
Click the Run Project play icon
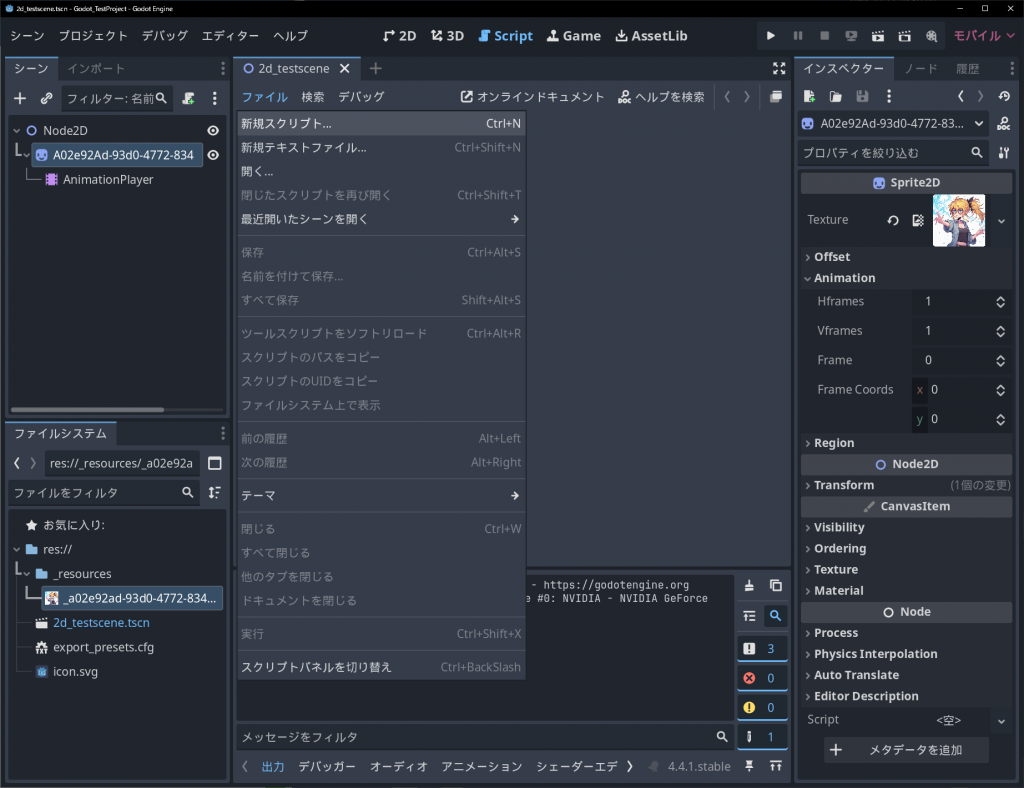pos(770,36)
